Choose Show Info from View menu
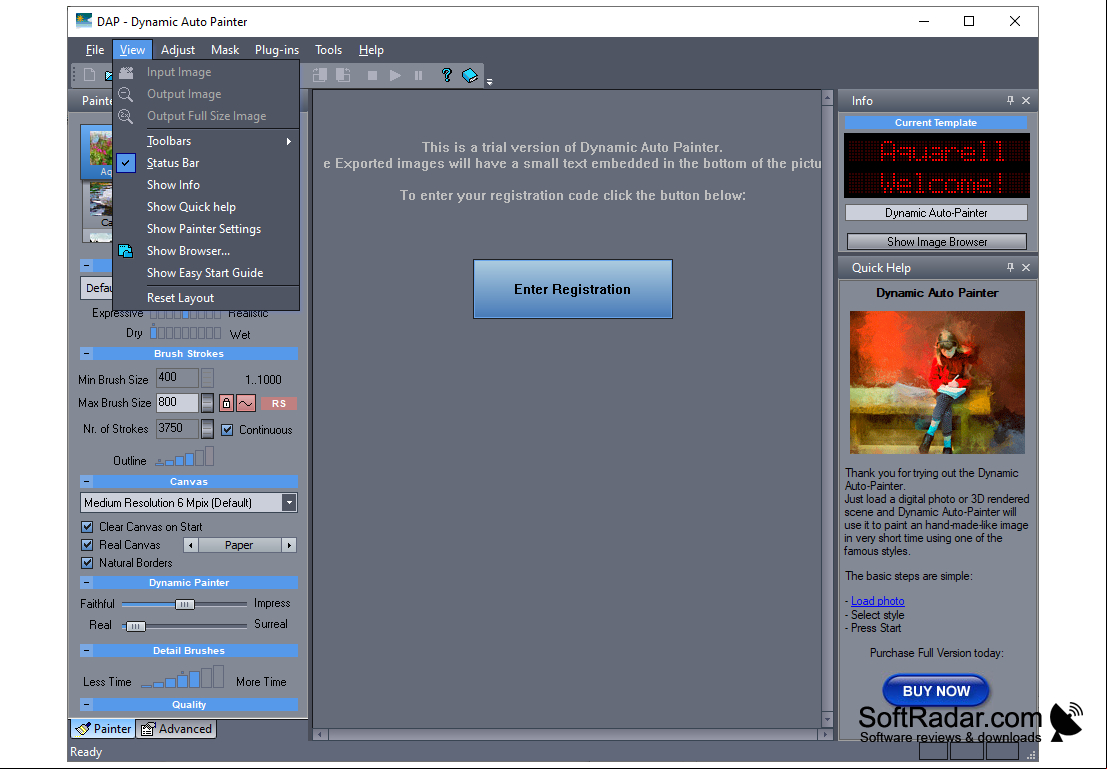 pyautogui.click(x=206, y=185)
